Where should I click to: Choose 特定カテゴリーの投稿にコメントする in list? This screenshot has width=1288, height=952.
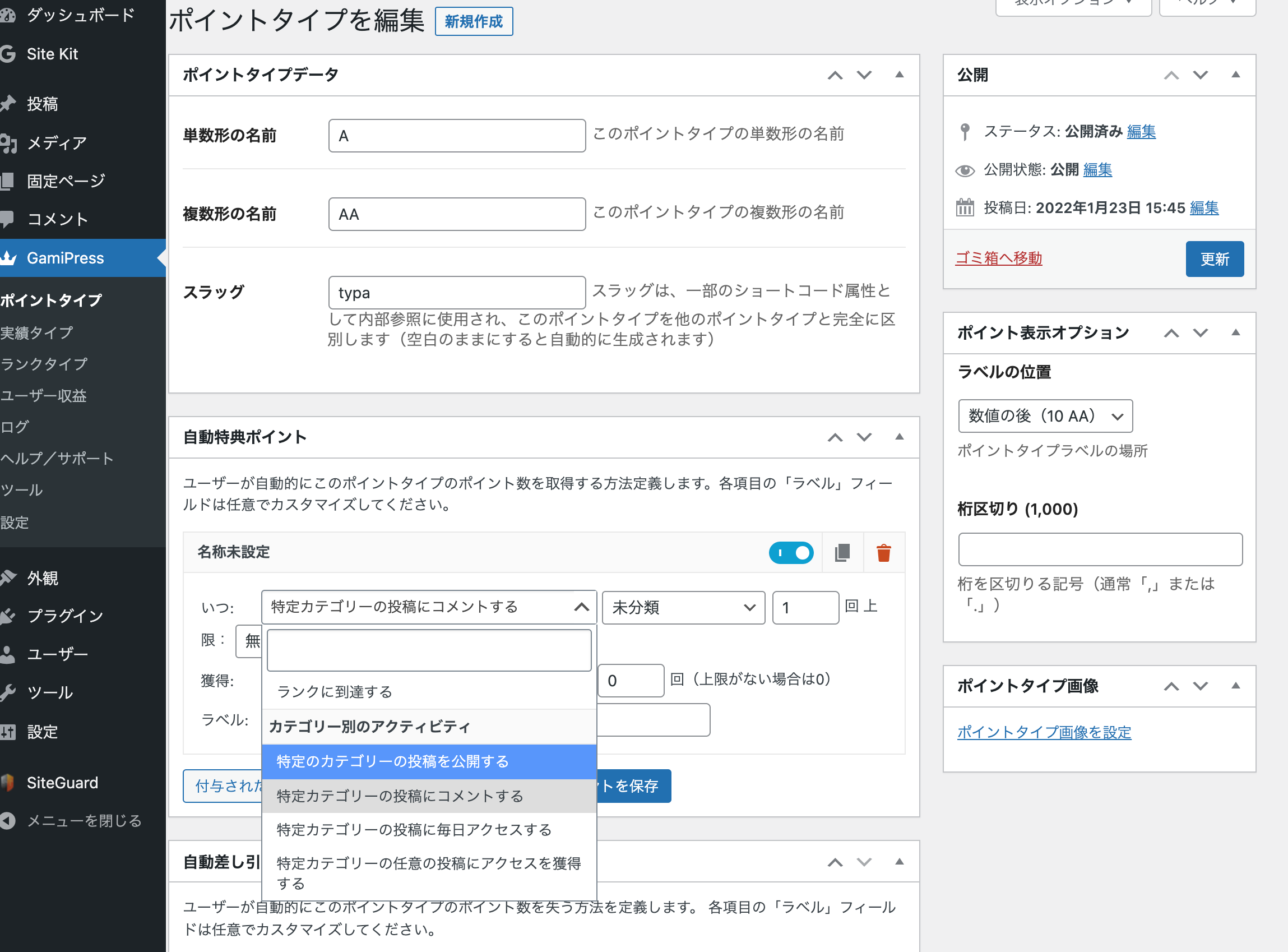point(429,796)
